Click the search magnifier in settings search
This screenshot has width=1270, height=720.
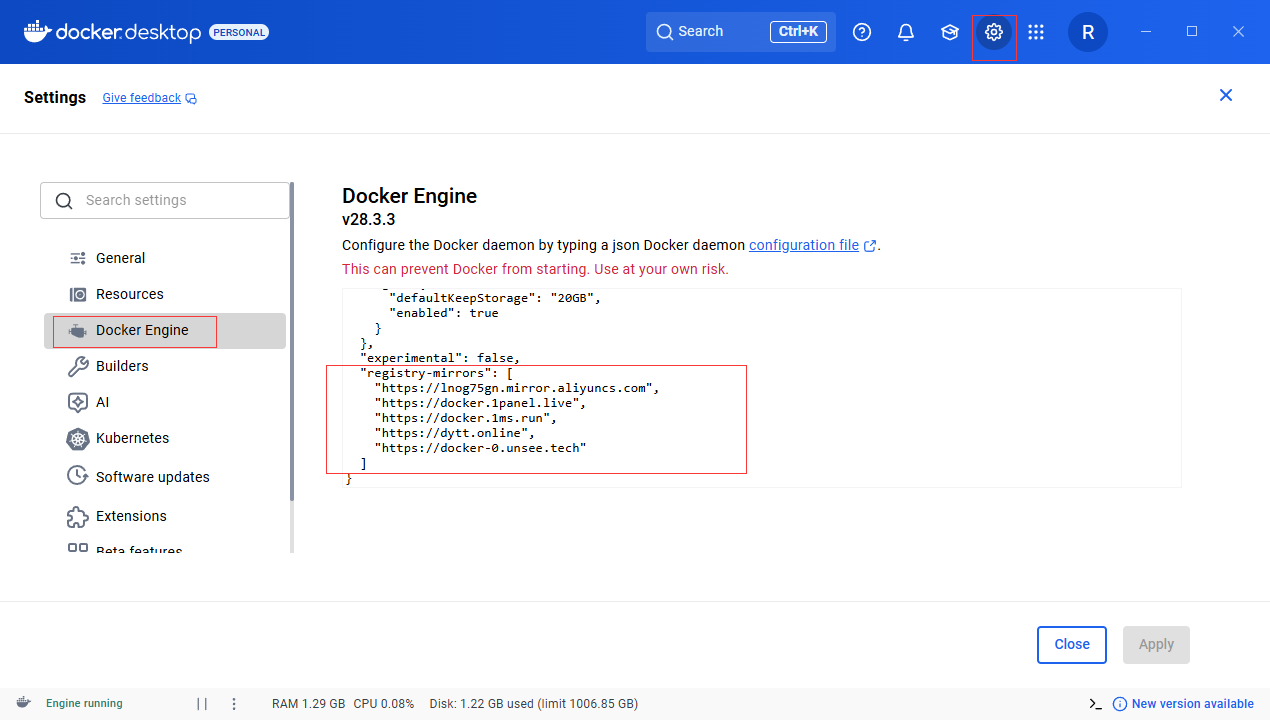64,201
